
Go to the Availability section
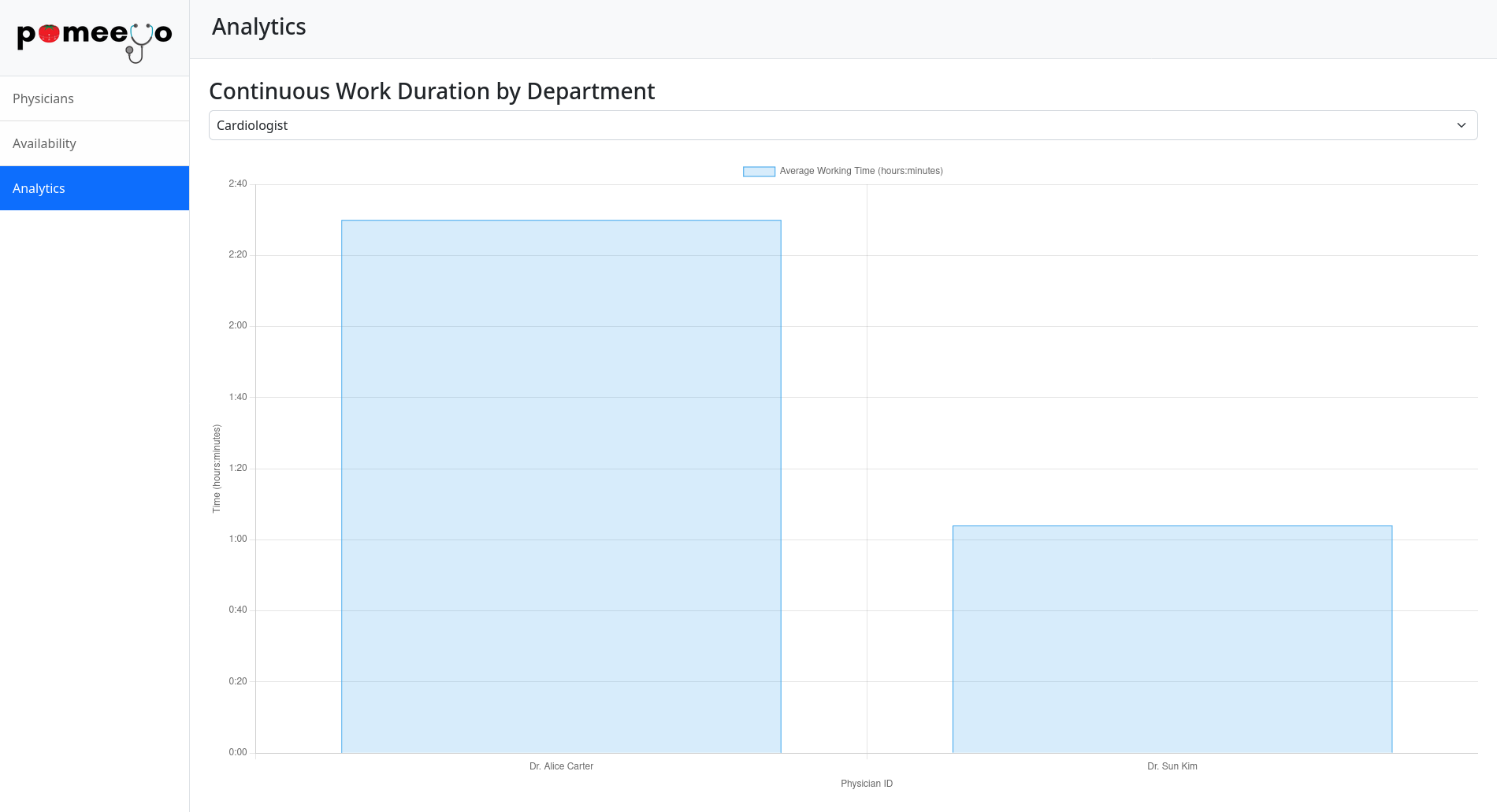[95, 143]
